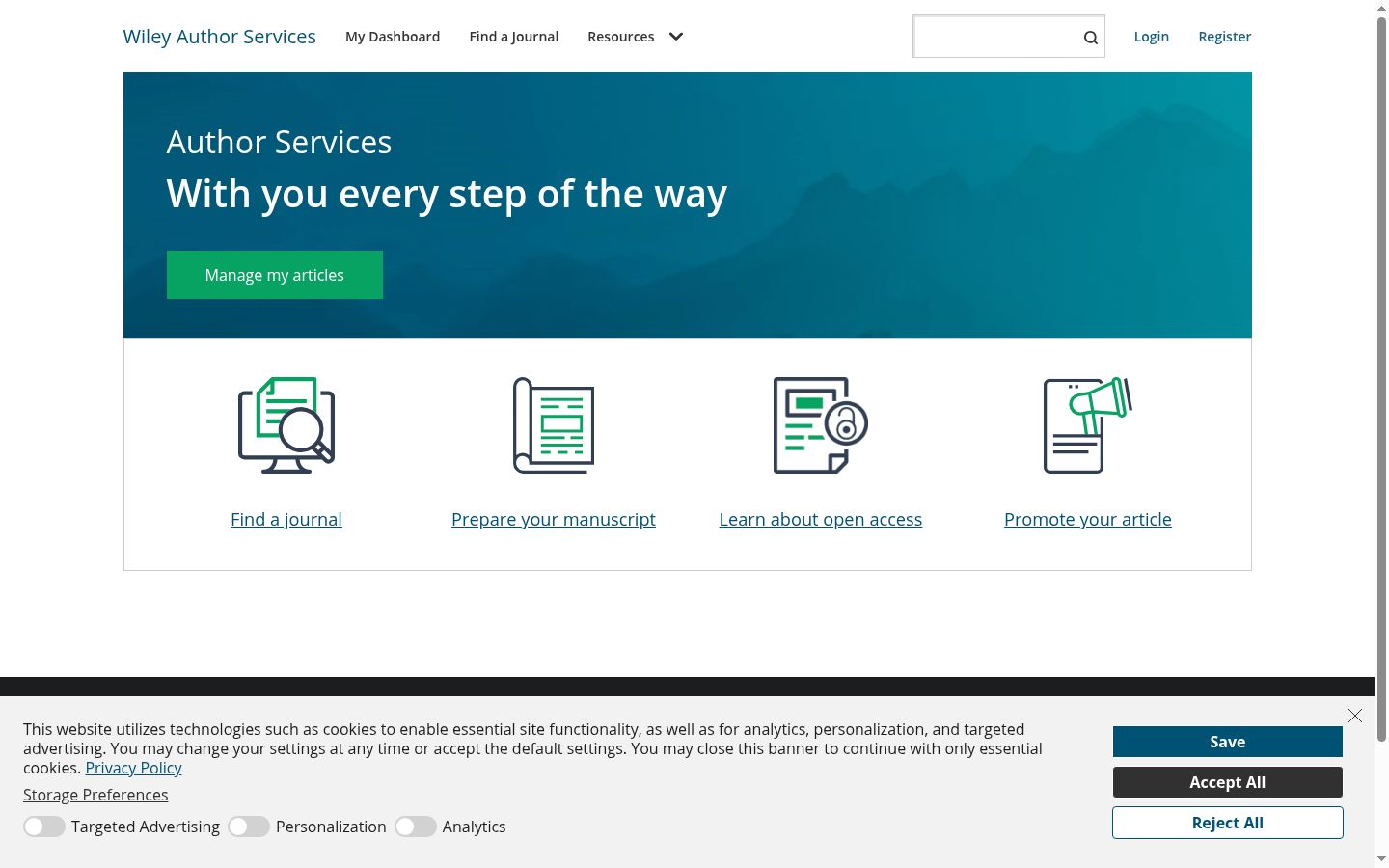Click the scrollbar up arrow
Screen dimensions: 1389x868
[x=1381, y=8]
